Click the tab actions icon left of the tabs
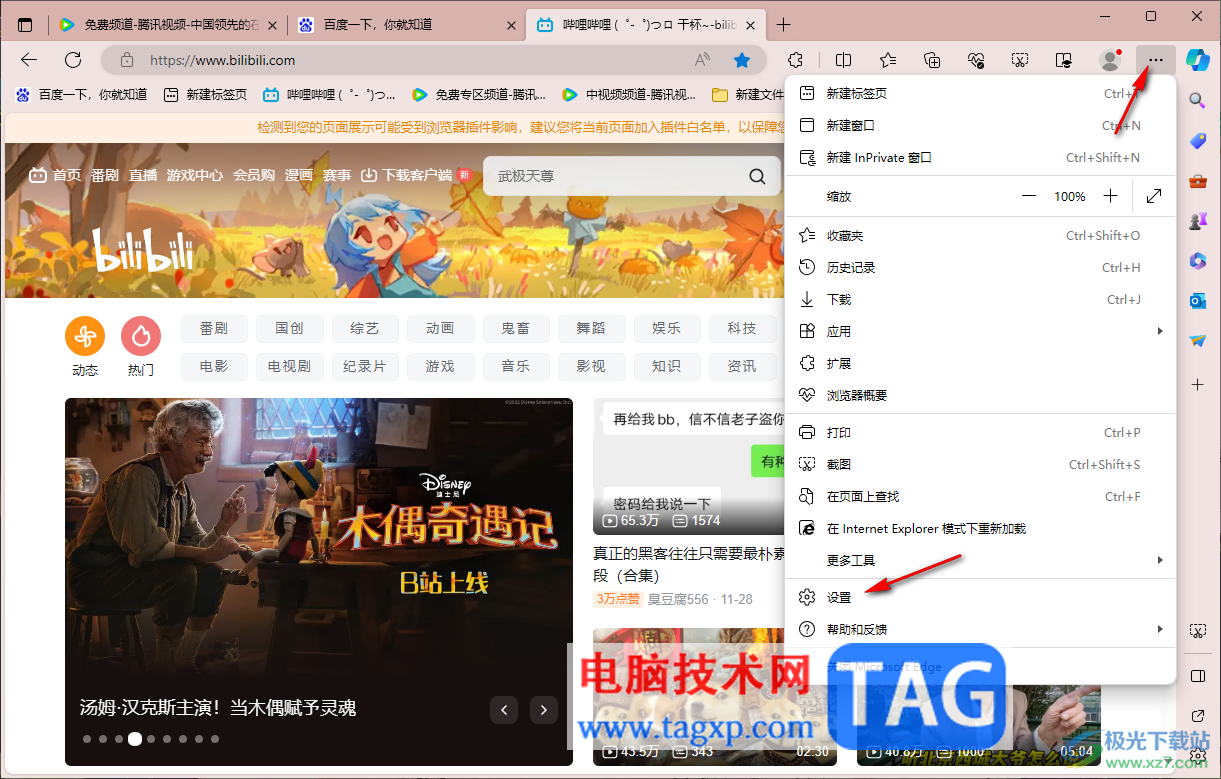The height and width of the screenshot is (779, 1221). pyautogui.click(x=25, y=25)
